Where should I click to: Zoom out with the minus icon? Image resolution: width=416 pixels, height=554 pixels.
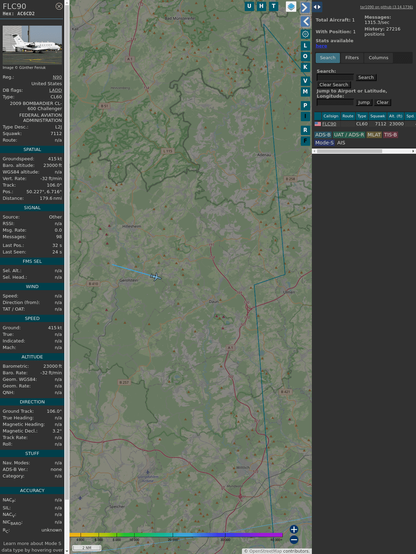[x=294, y=540]
